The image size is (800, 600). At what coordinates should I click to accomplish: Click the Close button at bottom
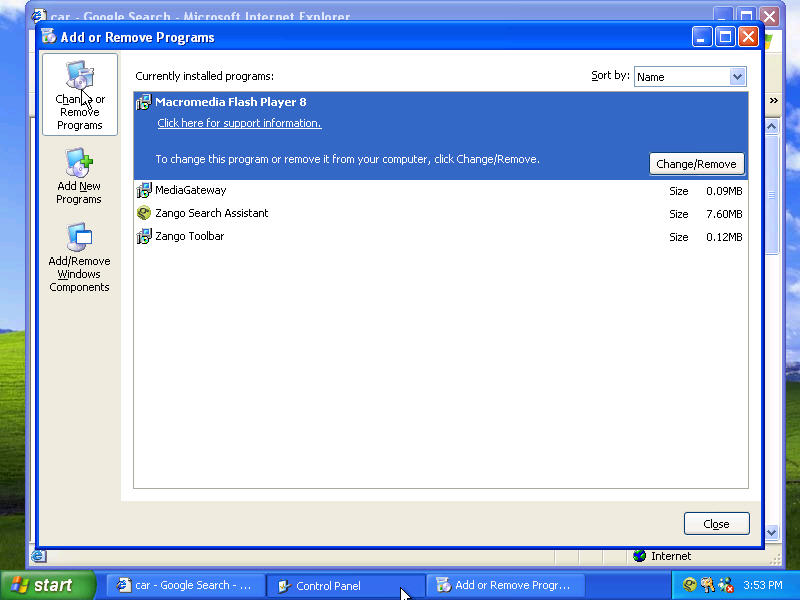(716, 524)
